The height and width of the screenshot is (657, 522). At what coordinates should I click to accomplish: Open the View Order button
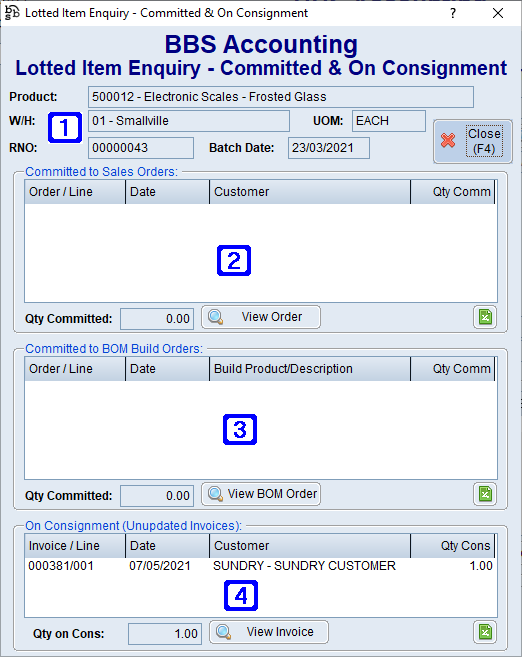click(261, 317)
